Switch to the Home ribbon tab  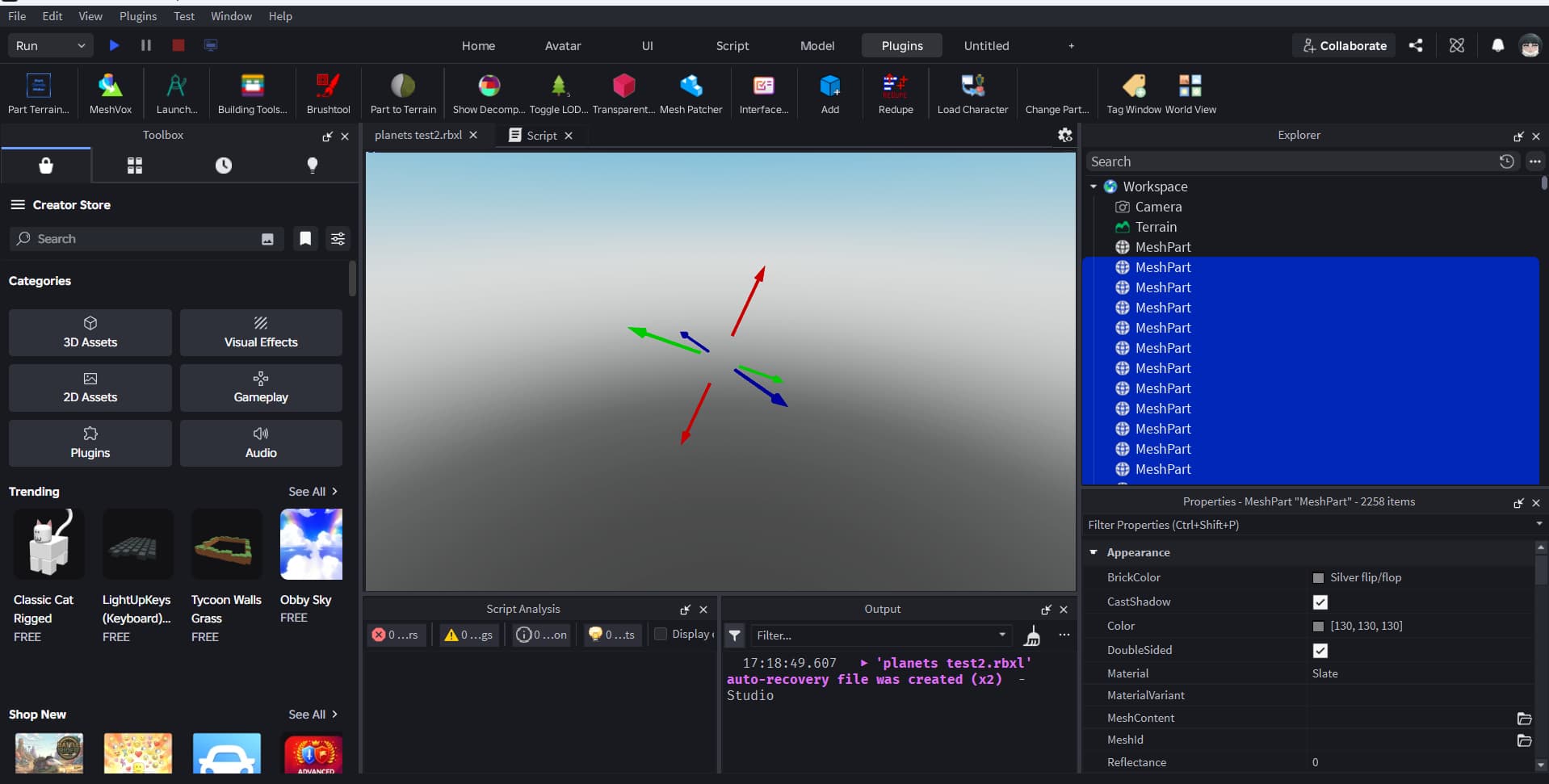478,46
